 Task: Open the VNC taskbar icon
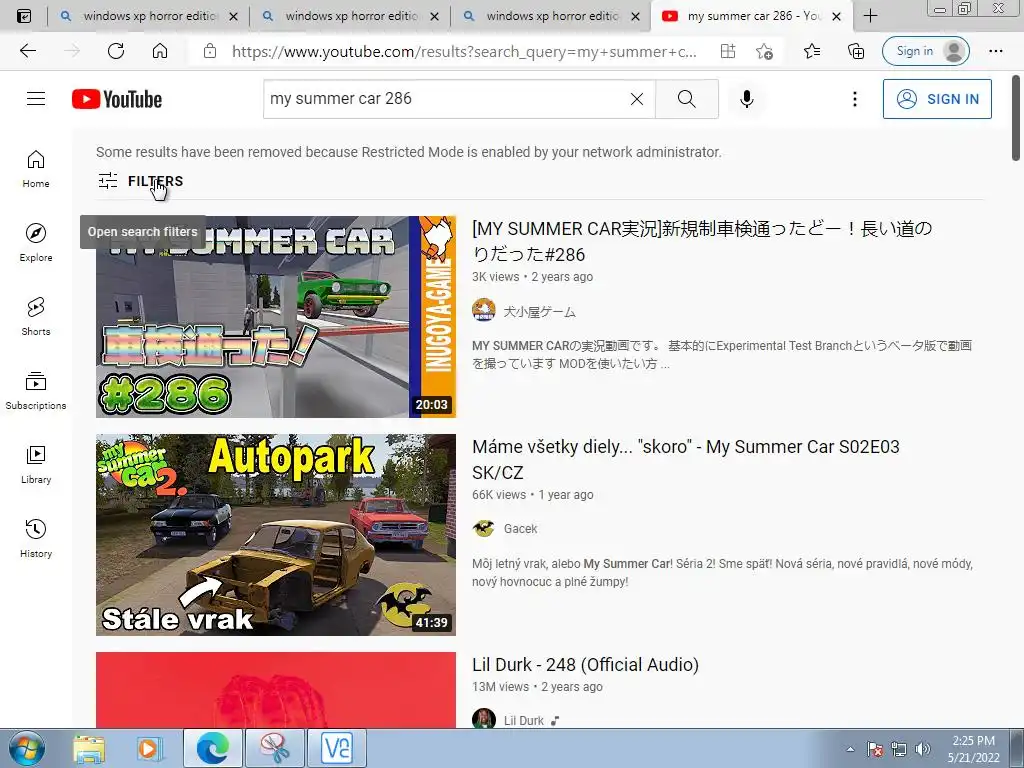(338, 748)
